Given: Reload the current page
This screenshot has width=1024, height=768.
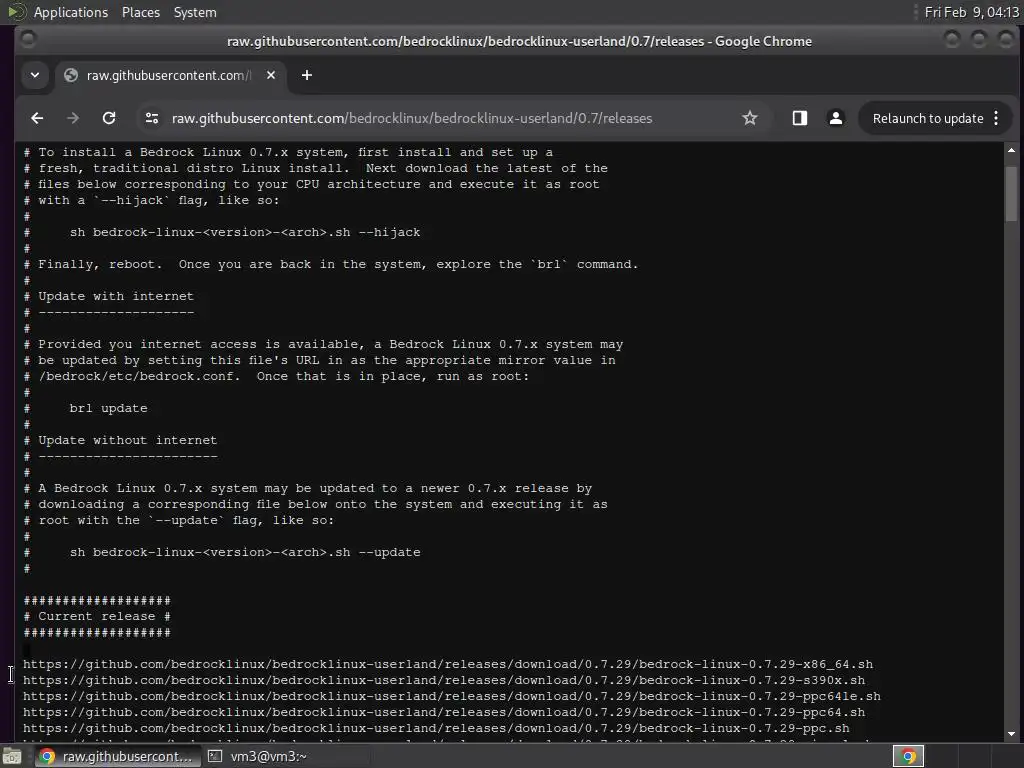Looking at the screenshot, I should [109, 118].
